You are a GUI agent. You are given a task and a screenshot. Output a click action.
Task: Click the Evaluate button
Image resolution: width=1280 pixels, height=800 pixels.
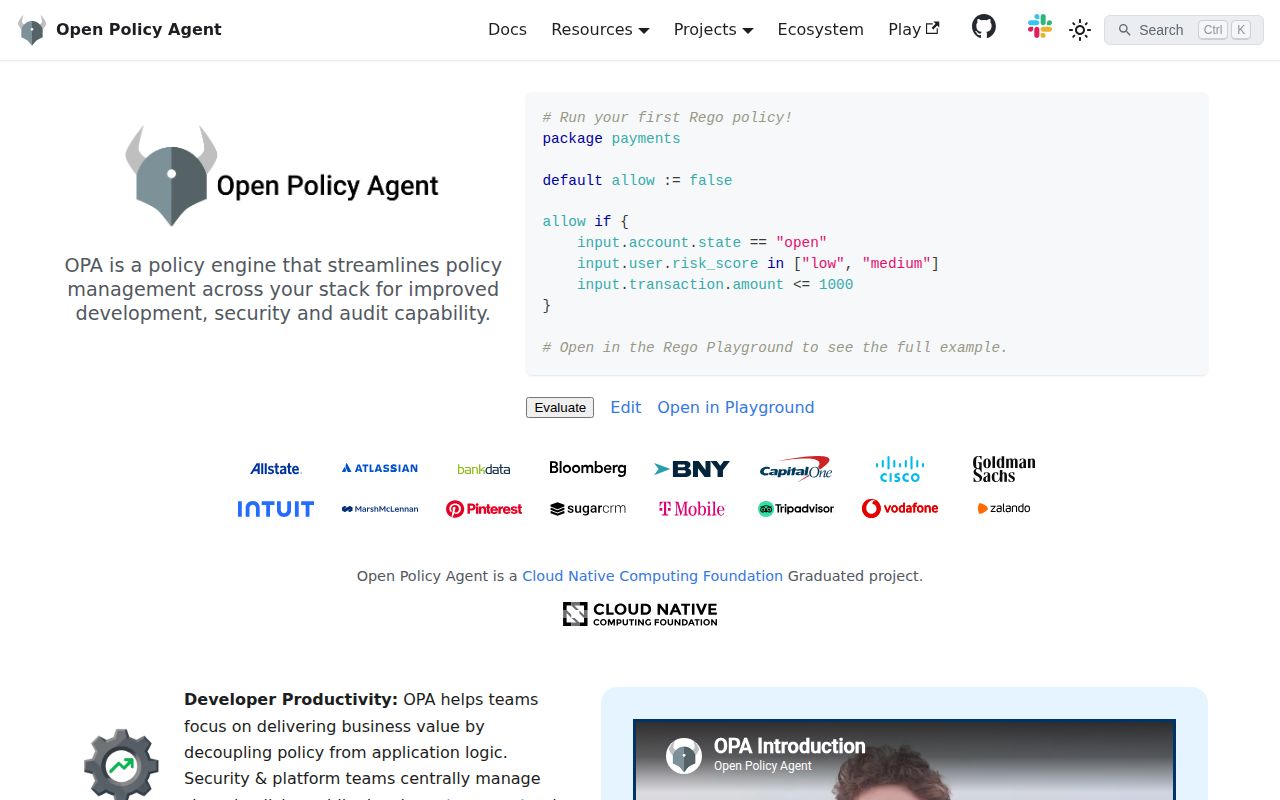560,407
